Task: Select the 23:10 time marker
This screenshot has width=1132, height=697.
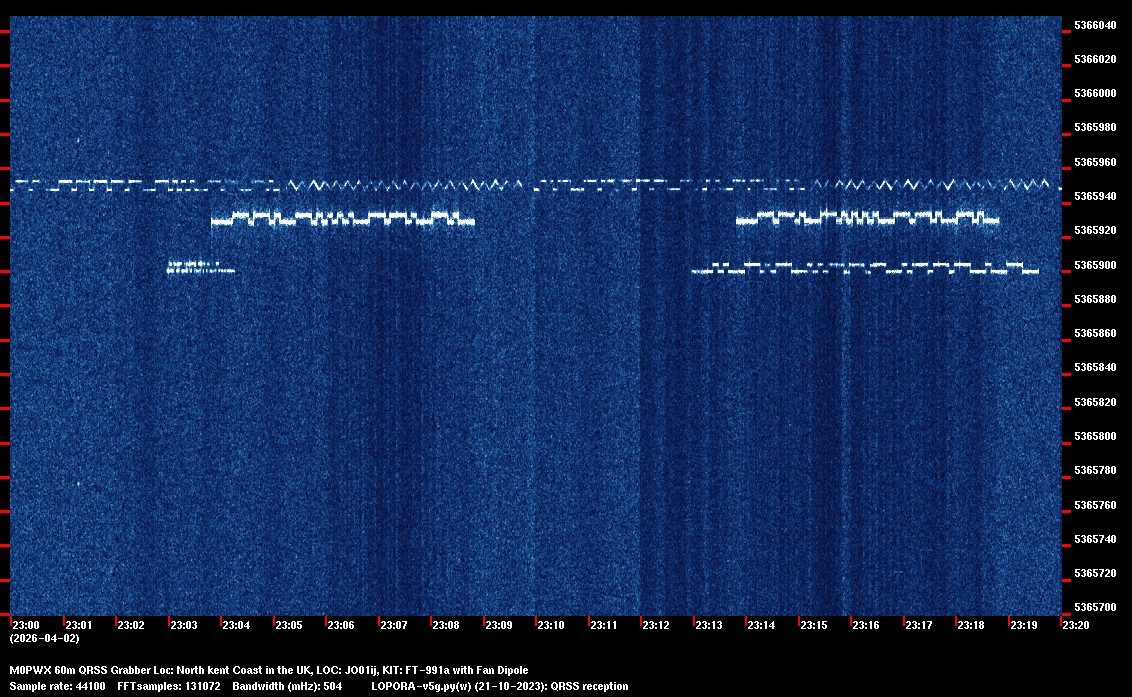Action: click(x=550, y=625)
